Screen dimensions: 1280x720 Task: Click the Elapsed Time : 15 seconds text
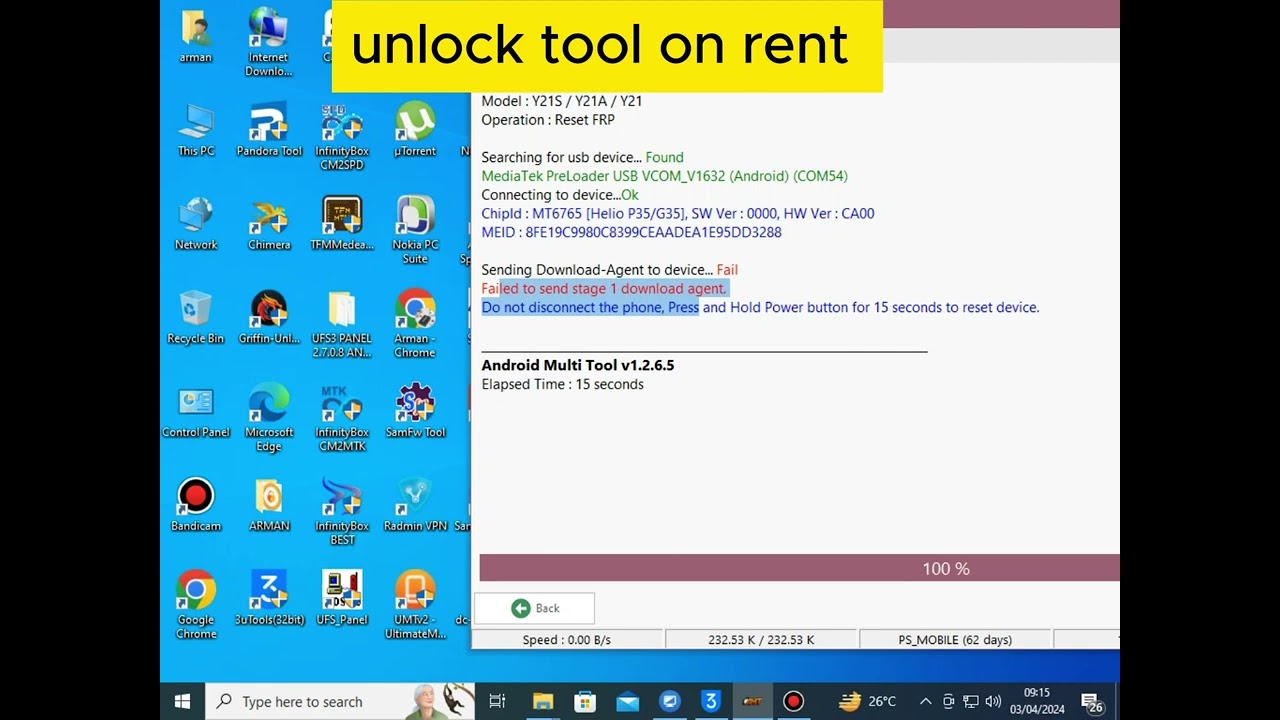point(562,384)
